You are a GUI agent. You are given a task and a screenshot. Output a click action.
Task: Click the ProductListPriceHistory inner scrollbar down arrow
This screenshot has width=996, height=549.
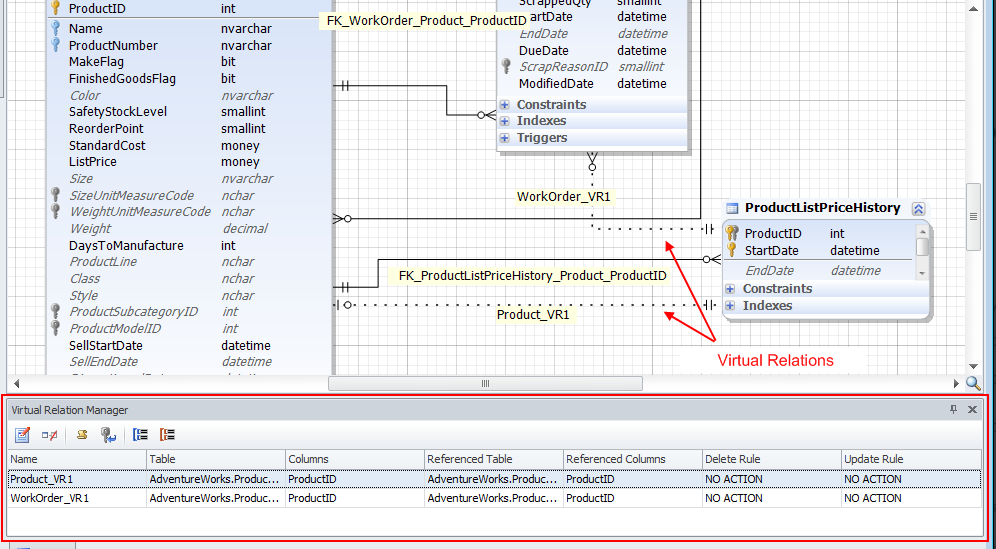922,273
